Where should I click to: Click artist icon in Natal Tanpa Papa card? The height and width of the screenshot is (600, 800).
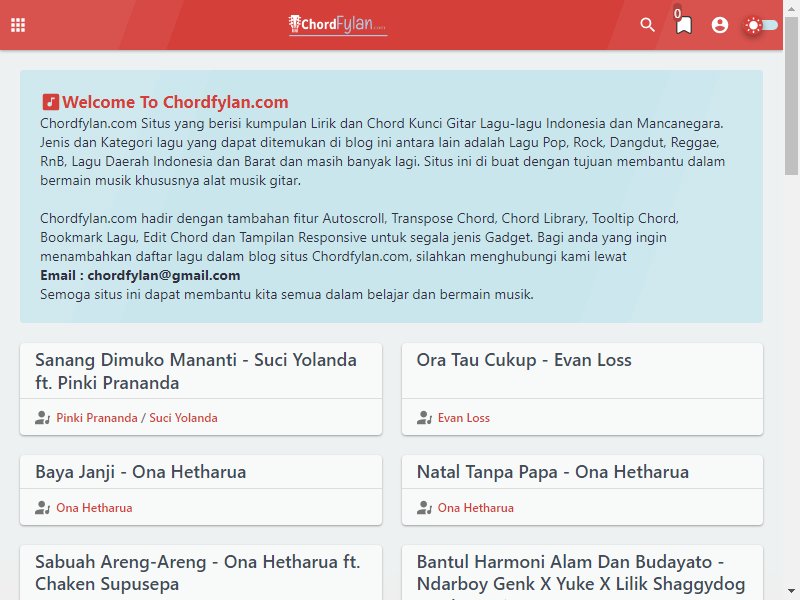(424, 508)
